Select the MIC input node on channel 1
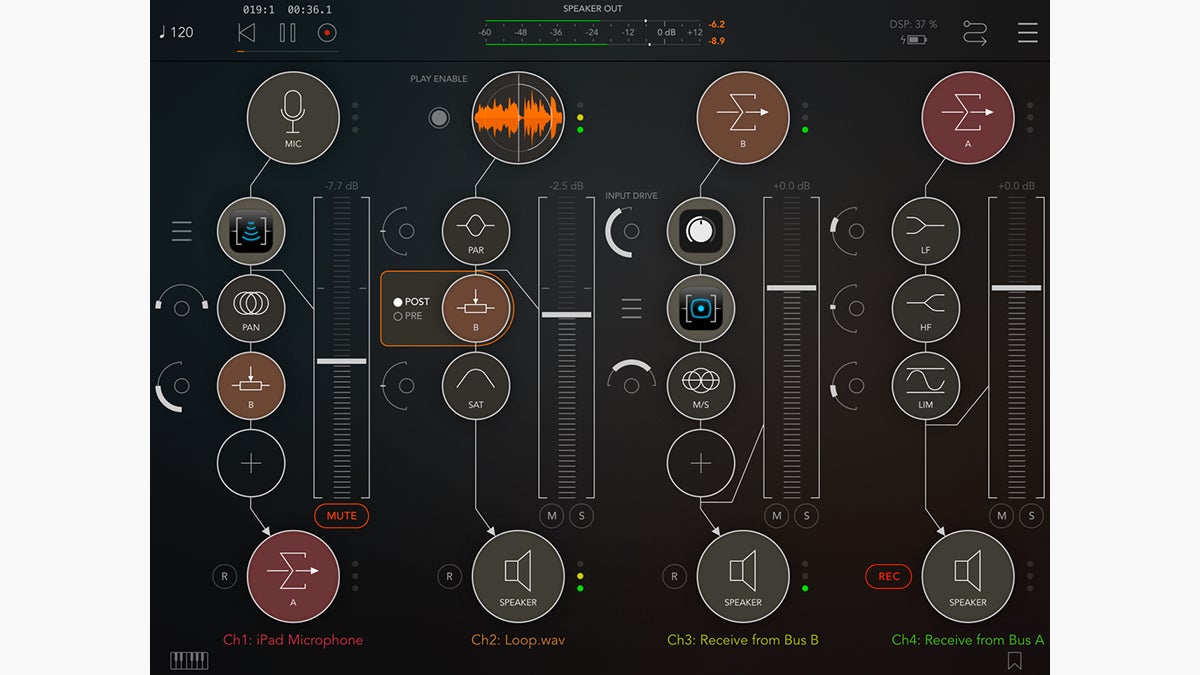The image size is (1200, 675). [x=293, y=117]
